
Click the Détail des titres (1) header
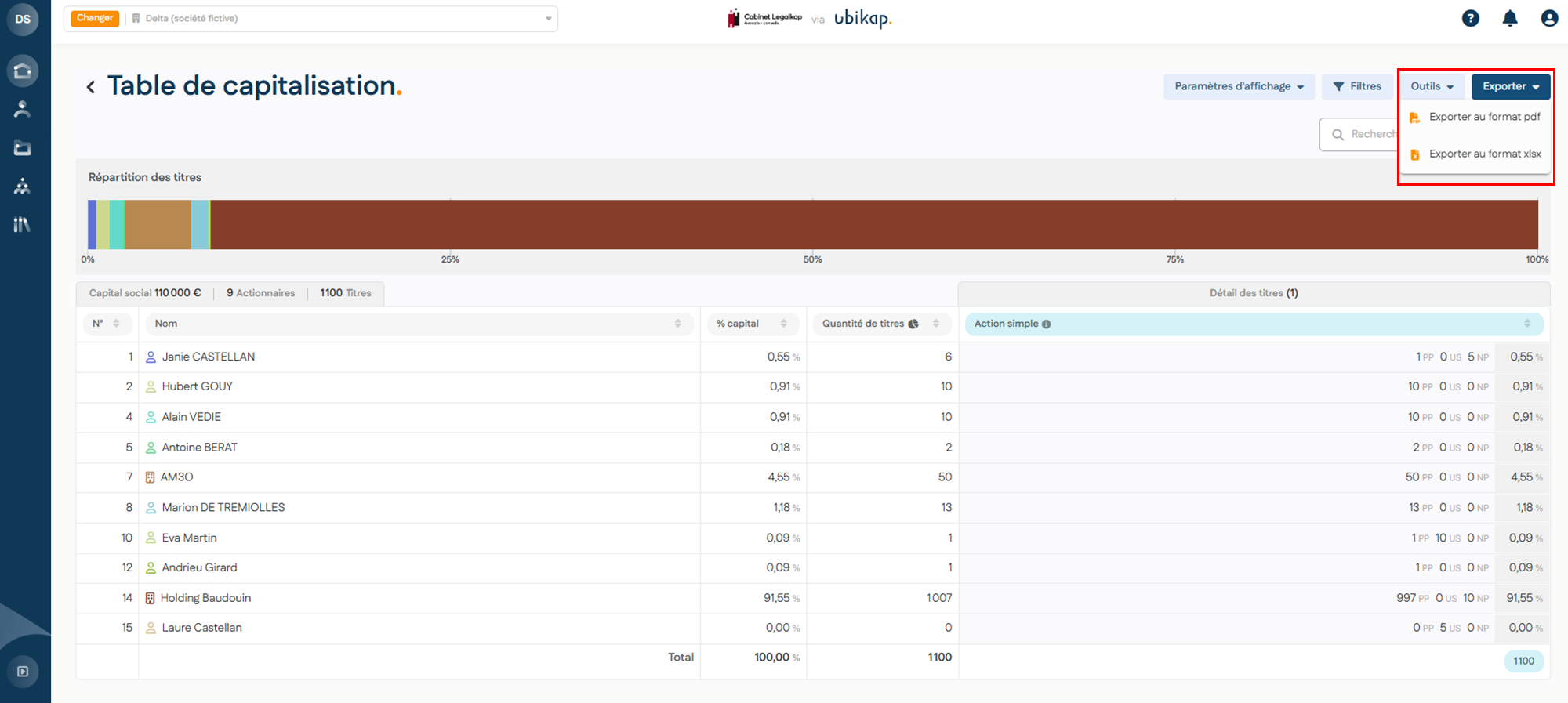[1254, 293]
